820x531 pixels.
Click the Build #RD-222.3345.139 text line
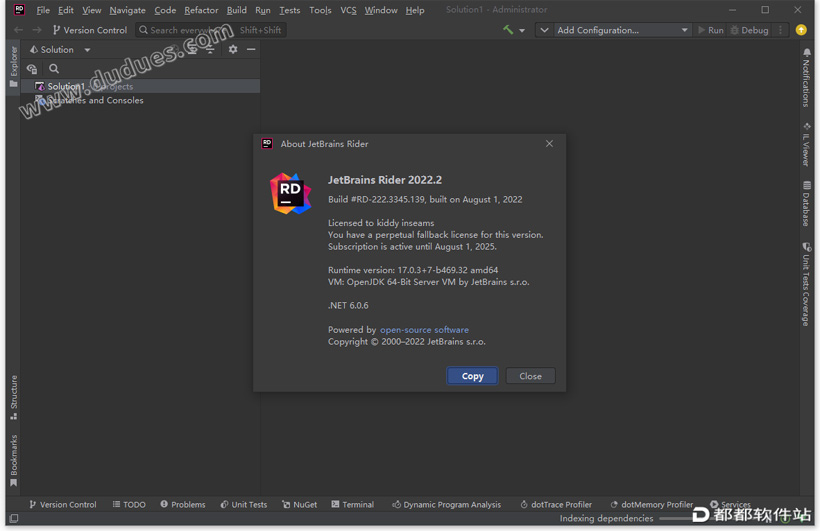(x=425, y=199)
